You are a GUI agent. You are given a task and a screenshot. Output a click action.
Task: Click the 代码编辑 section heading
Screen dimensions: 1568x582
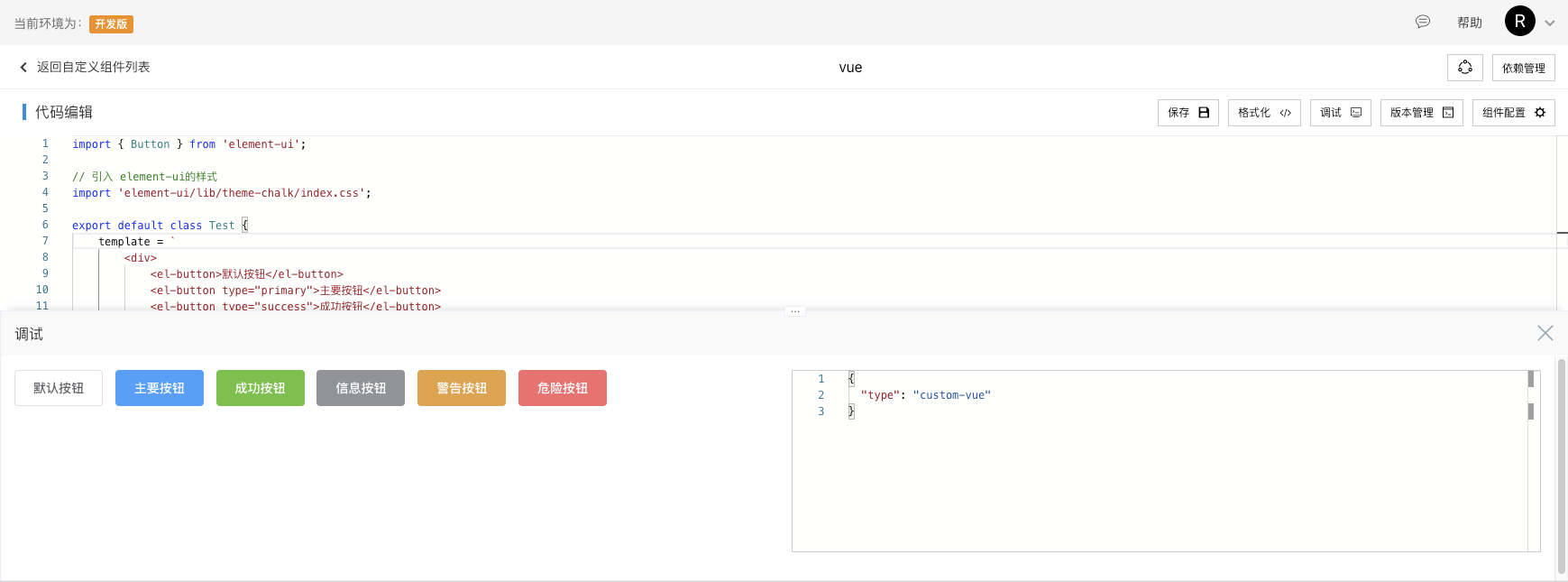click(x=64, y=112)
